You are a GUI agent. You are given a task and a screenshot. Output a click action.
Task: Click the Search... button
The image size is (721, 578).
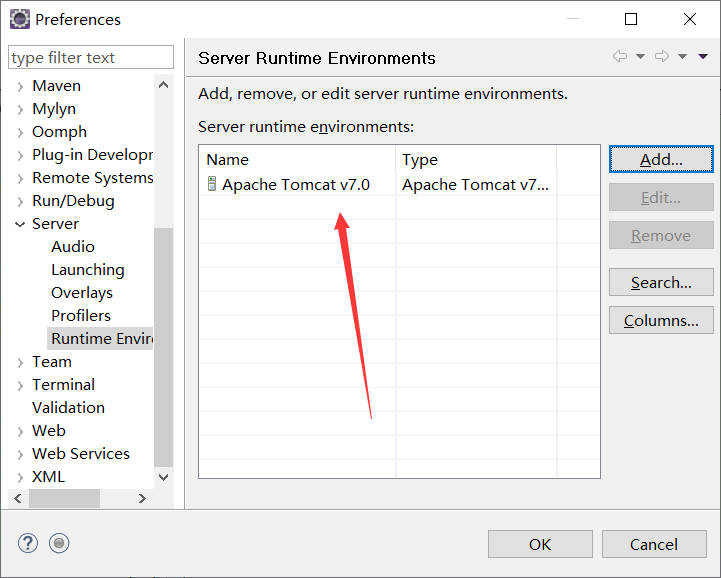pos(661,282)
